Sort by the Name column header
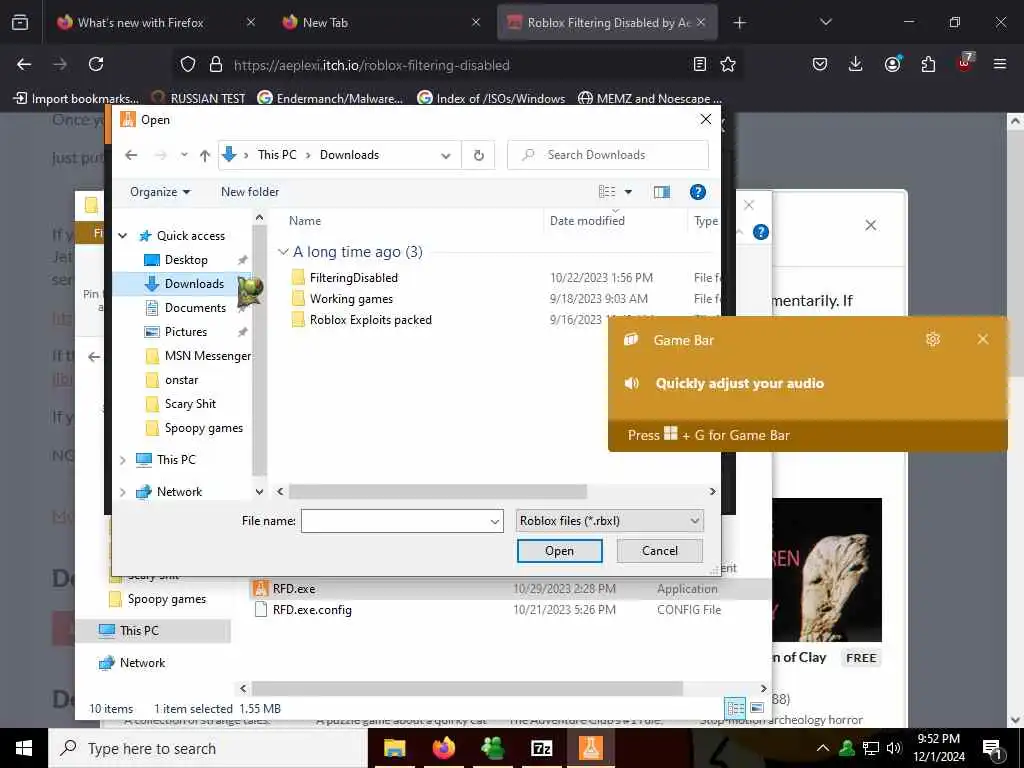This screenshot has height=768, width=1024. (304, 221)
